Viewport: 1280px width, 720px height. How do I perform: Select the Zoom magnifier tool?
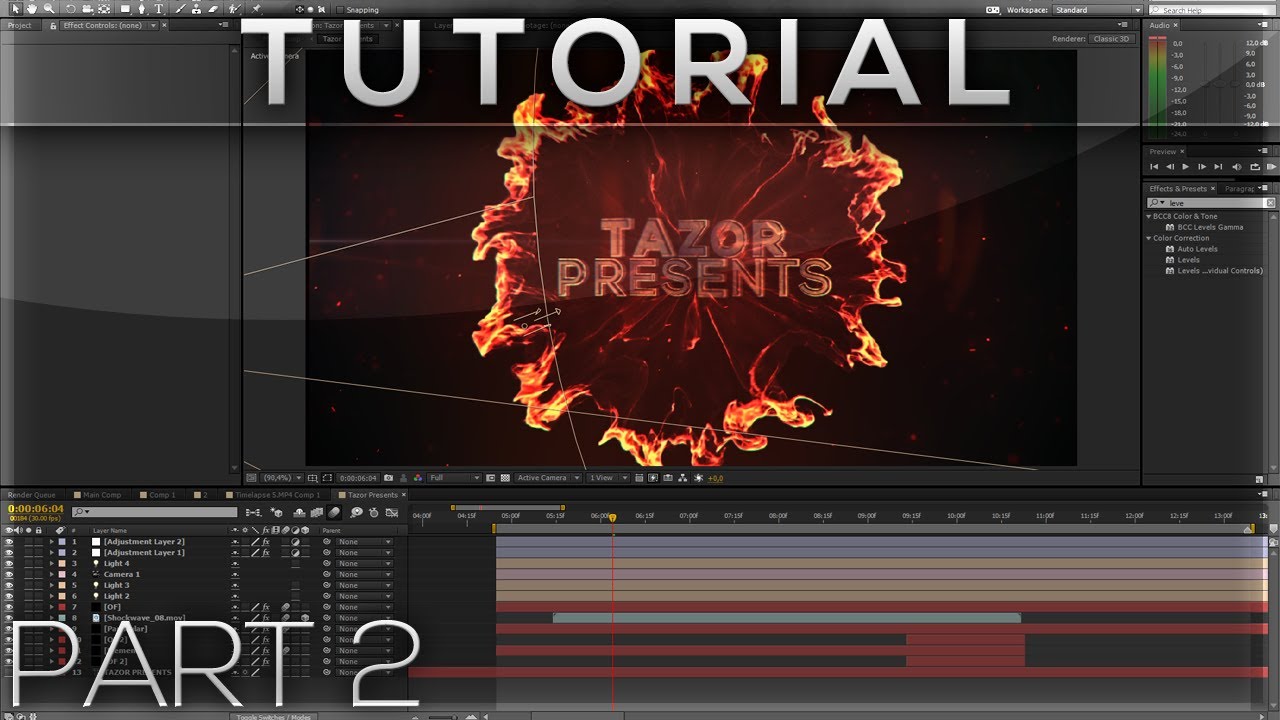click(49, 9)
